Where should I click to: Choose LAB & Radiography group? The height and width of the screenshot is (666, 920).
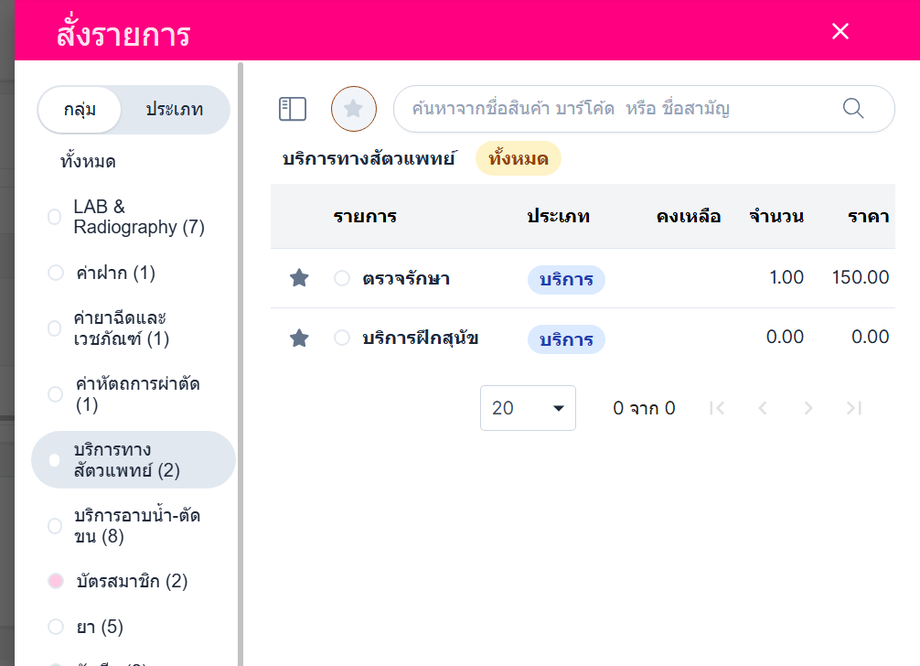[126, 217]
